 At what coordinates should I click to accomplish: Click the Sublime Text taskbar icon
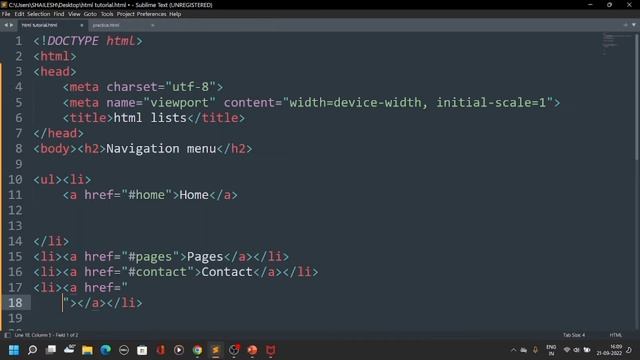tap(216, 350)
